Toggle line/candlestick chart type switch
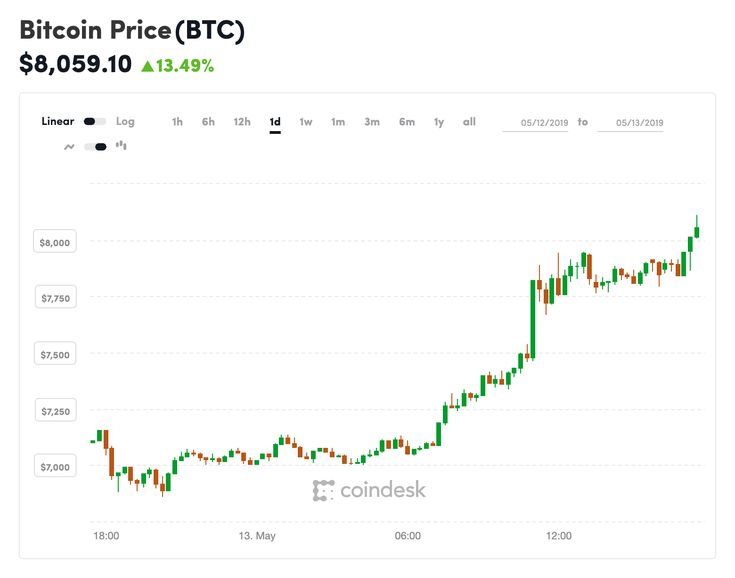This screenshot has width=735, height=578. [95, 146]
